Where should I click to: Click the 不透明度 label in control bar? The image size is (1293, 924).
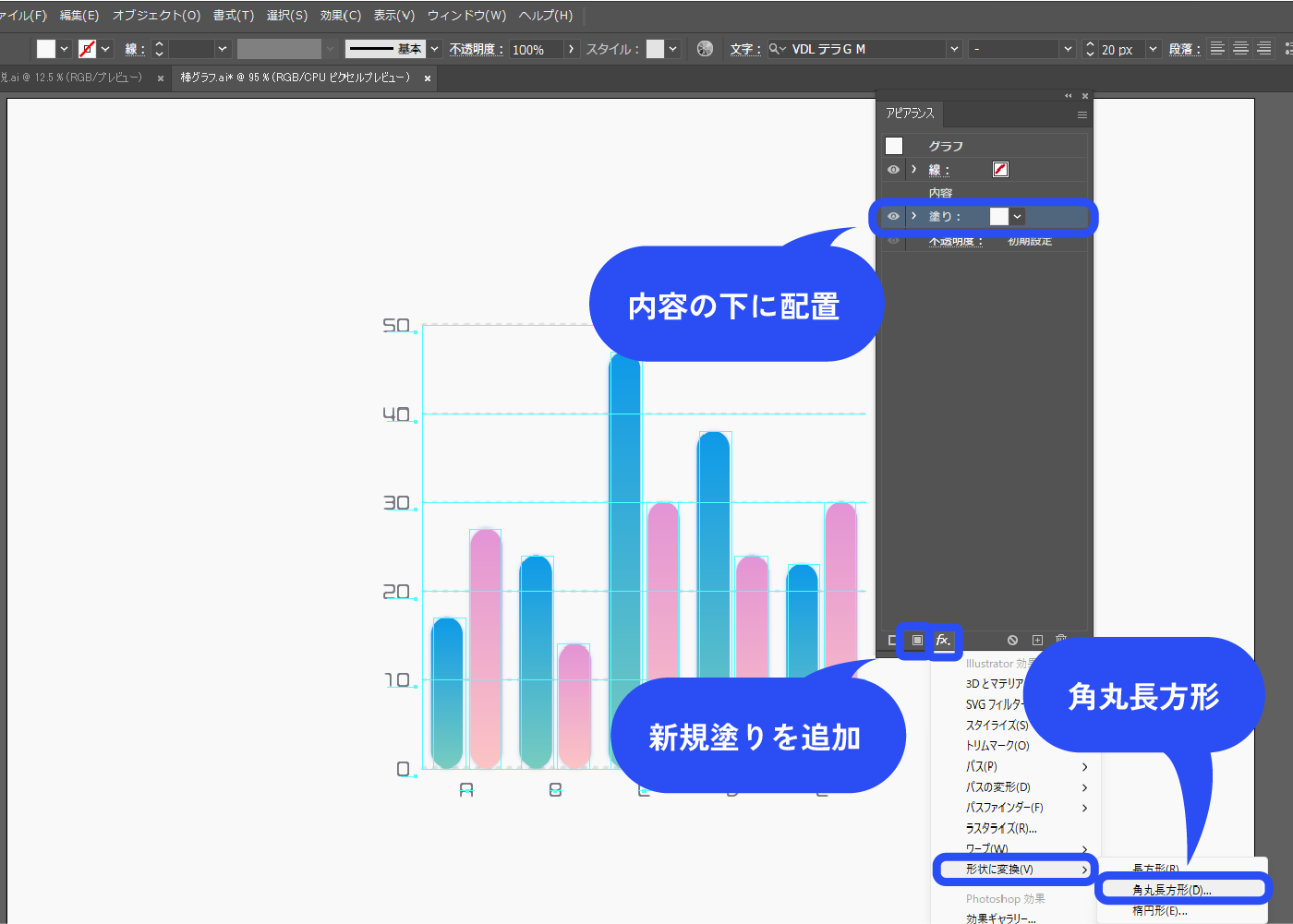point(476,49)
